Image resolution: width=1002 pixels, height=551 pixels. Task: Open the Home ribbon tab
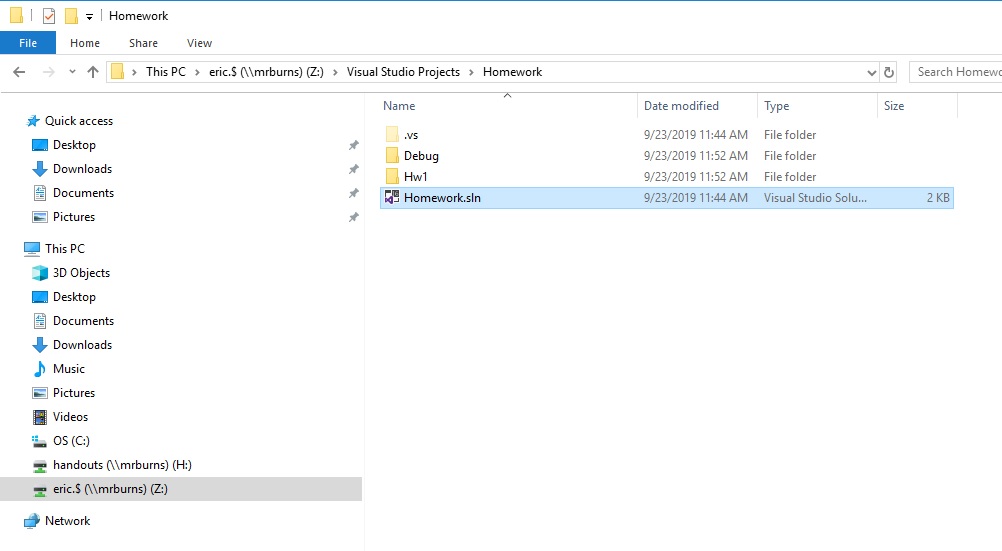(85, 43)
